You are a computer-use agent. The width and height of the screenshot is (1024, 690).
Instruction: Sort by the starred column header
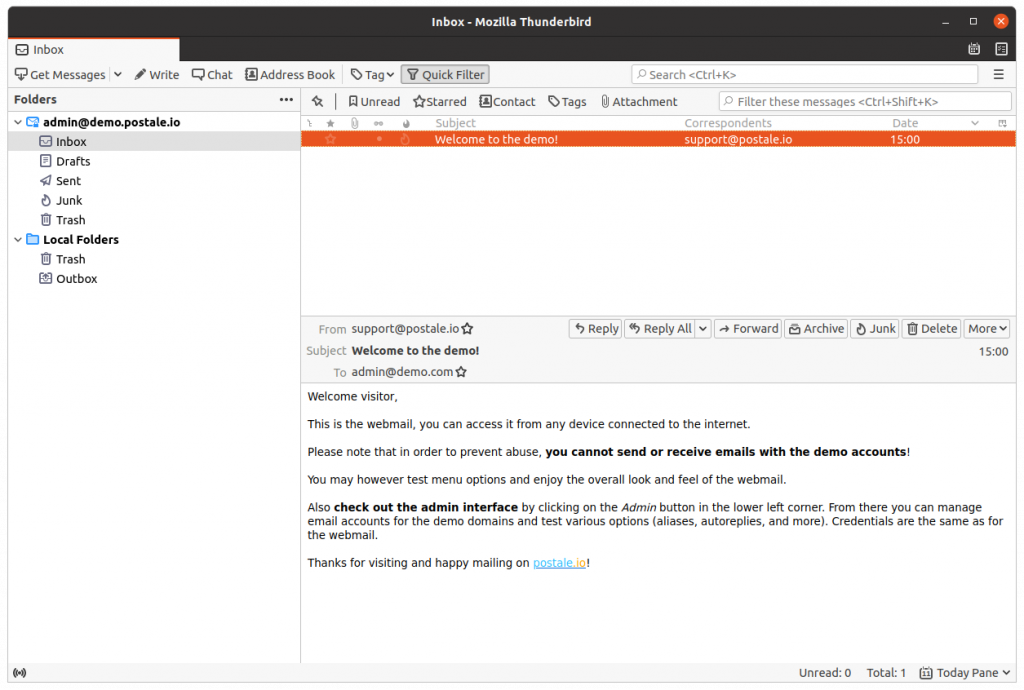coord(330,123)
